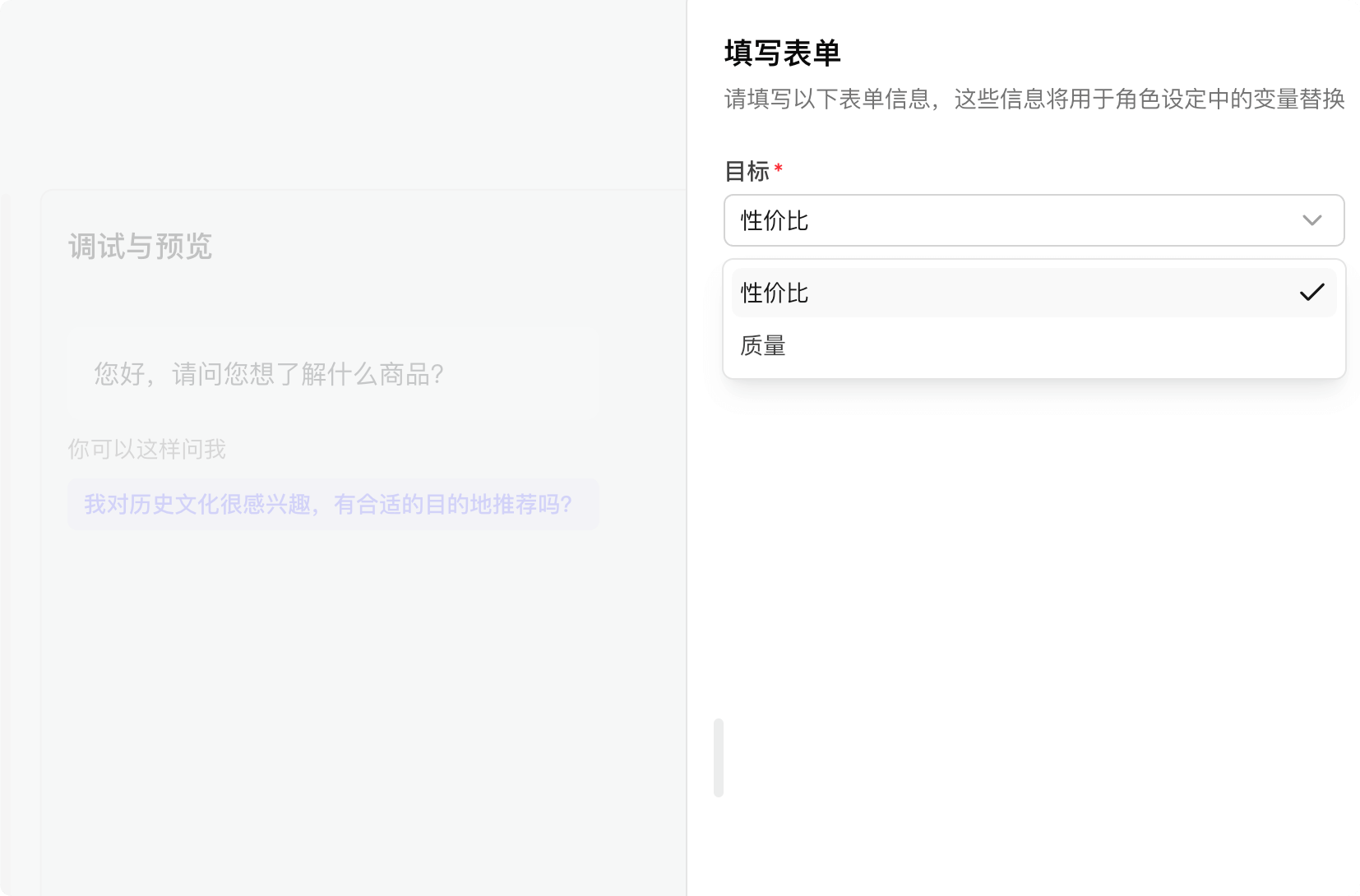Click the chevron icon on the 目标 dropdown
The width and height of the screenshot is (1360, 896).
(x=1312, y=220)
